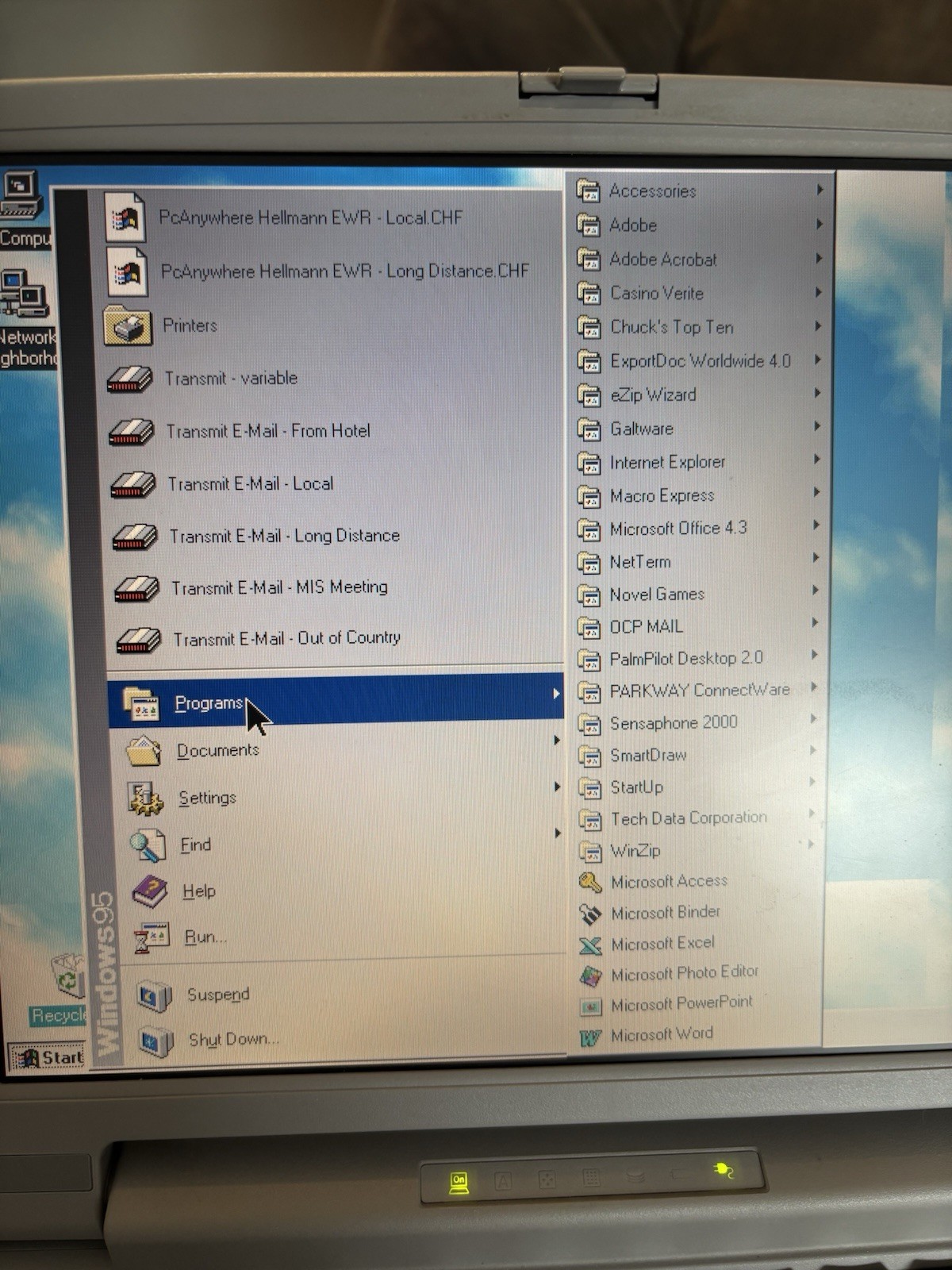Click the Microsoft Binder clip icon
Image resolution: width=952 pixels, height=1270 pixels.
pos(590,914)
